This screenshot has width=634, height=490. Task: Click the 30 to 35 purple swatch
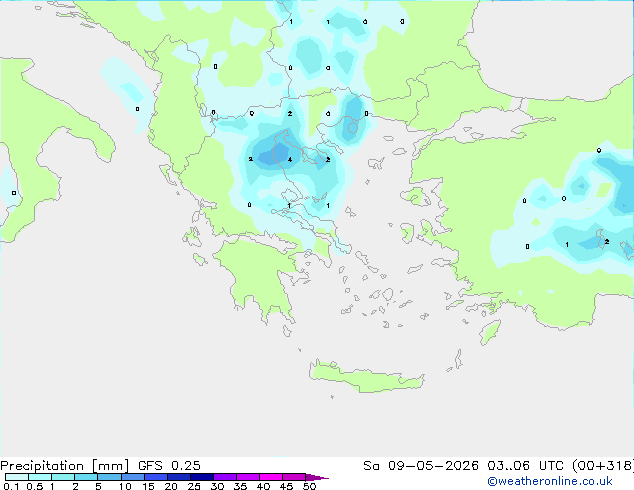pos(225,477)
